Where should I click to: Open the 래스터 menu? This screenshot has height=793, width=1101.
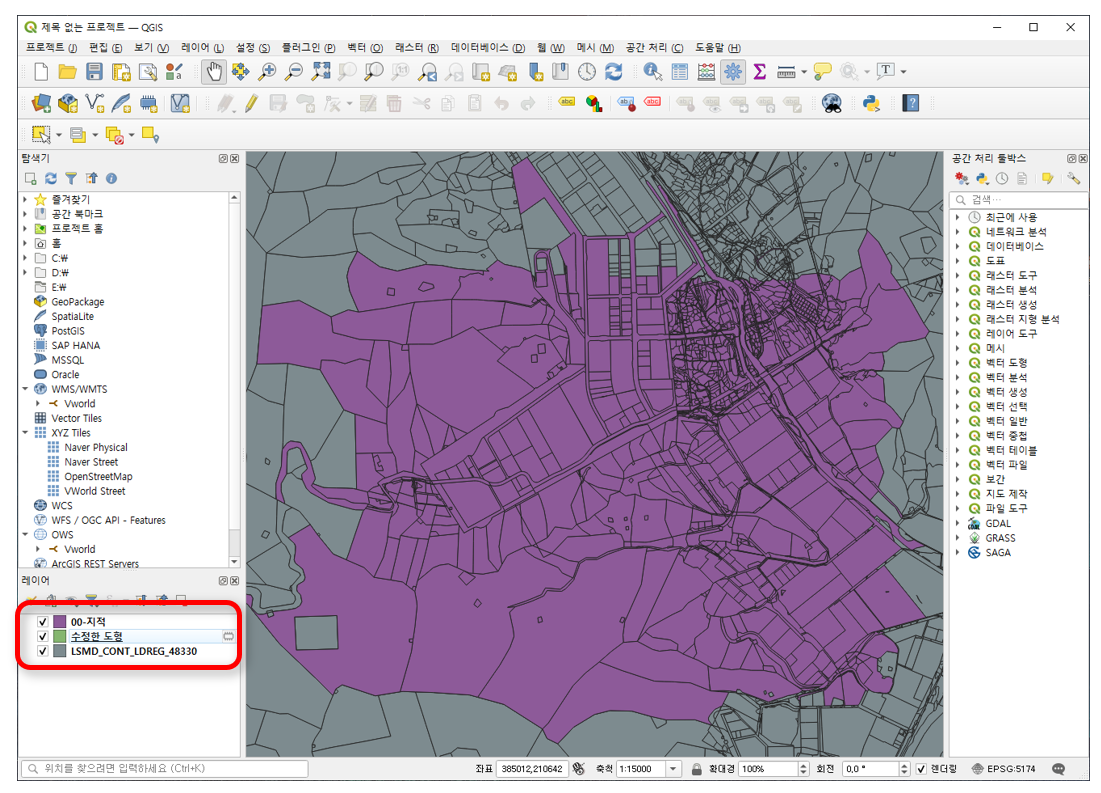click(x=416, y=47)
